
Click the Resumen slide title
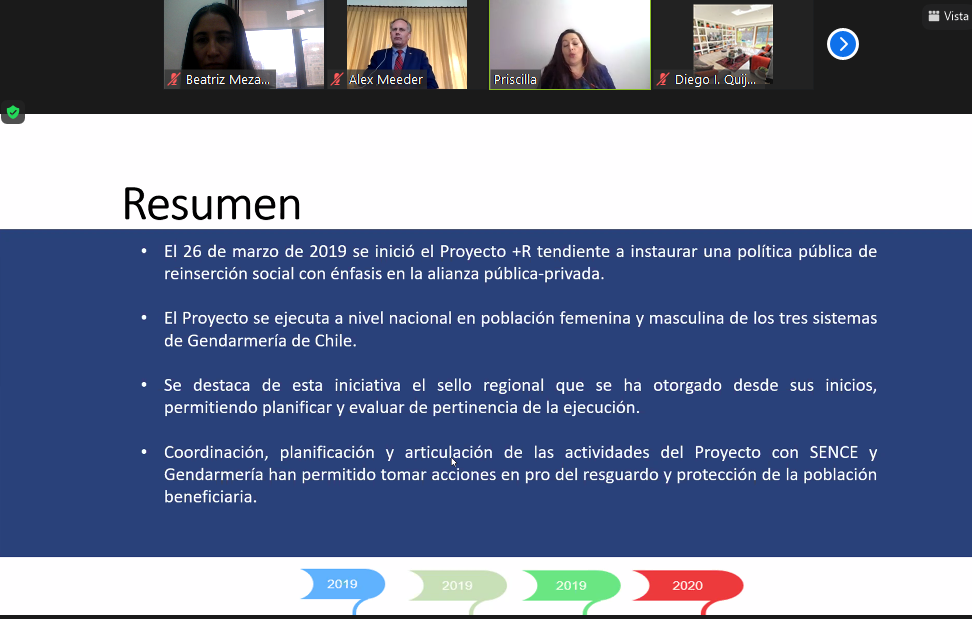(211, 204)
